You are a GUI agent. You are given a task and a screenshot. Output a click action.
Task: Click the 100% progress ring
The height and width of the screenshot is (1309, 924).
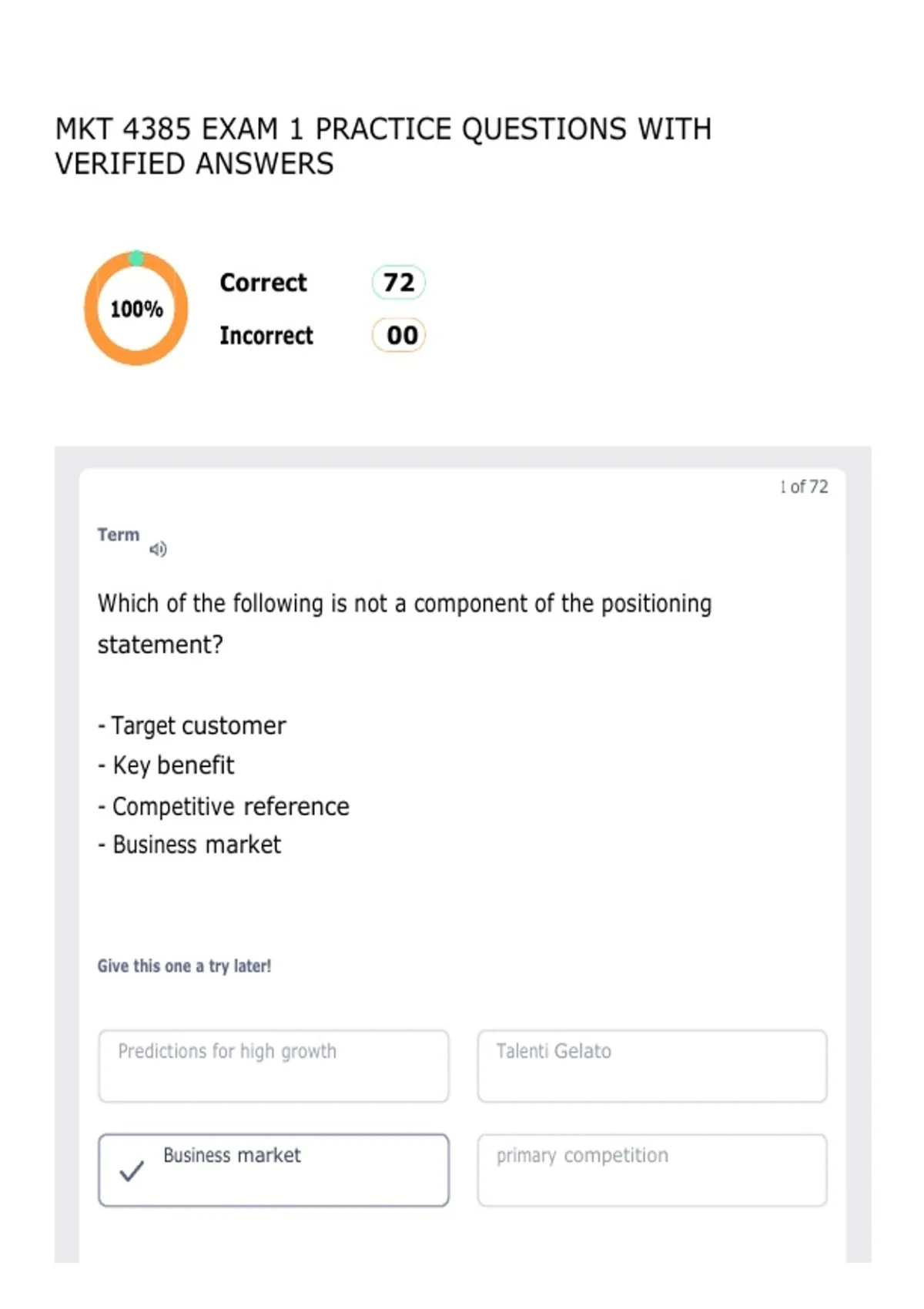(136, 309)
